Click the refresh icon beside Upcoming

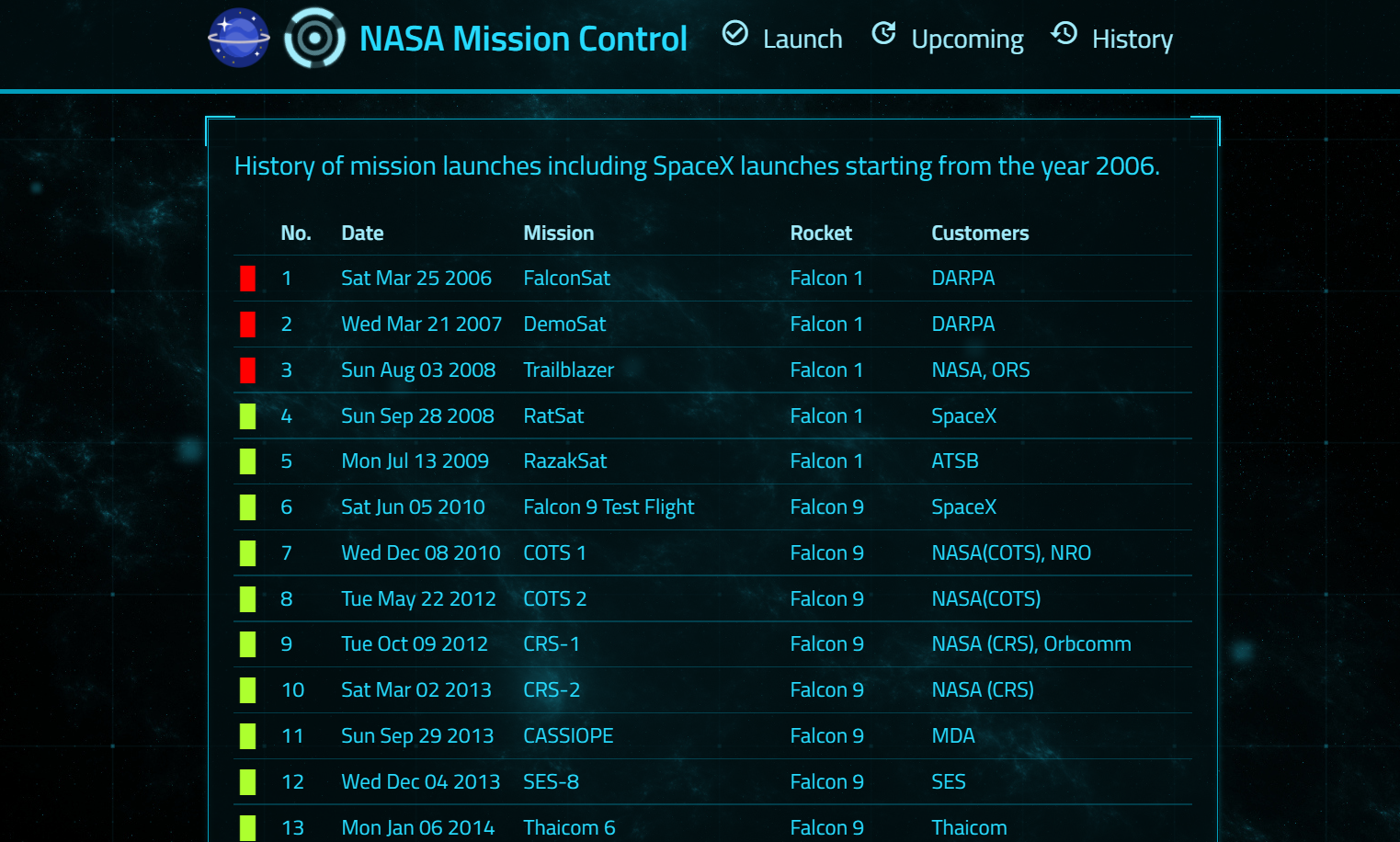coord(884,33)
